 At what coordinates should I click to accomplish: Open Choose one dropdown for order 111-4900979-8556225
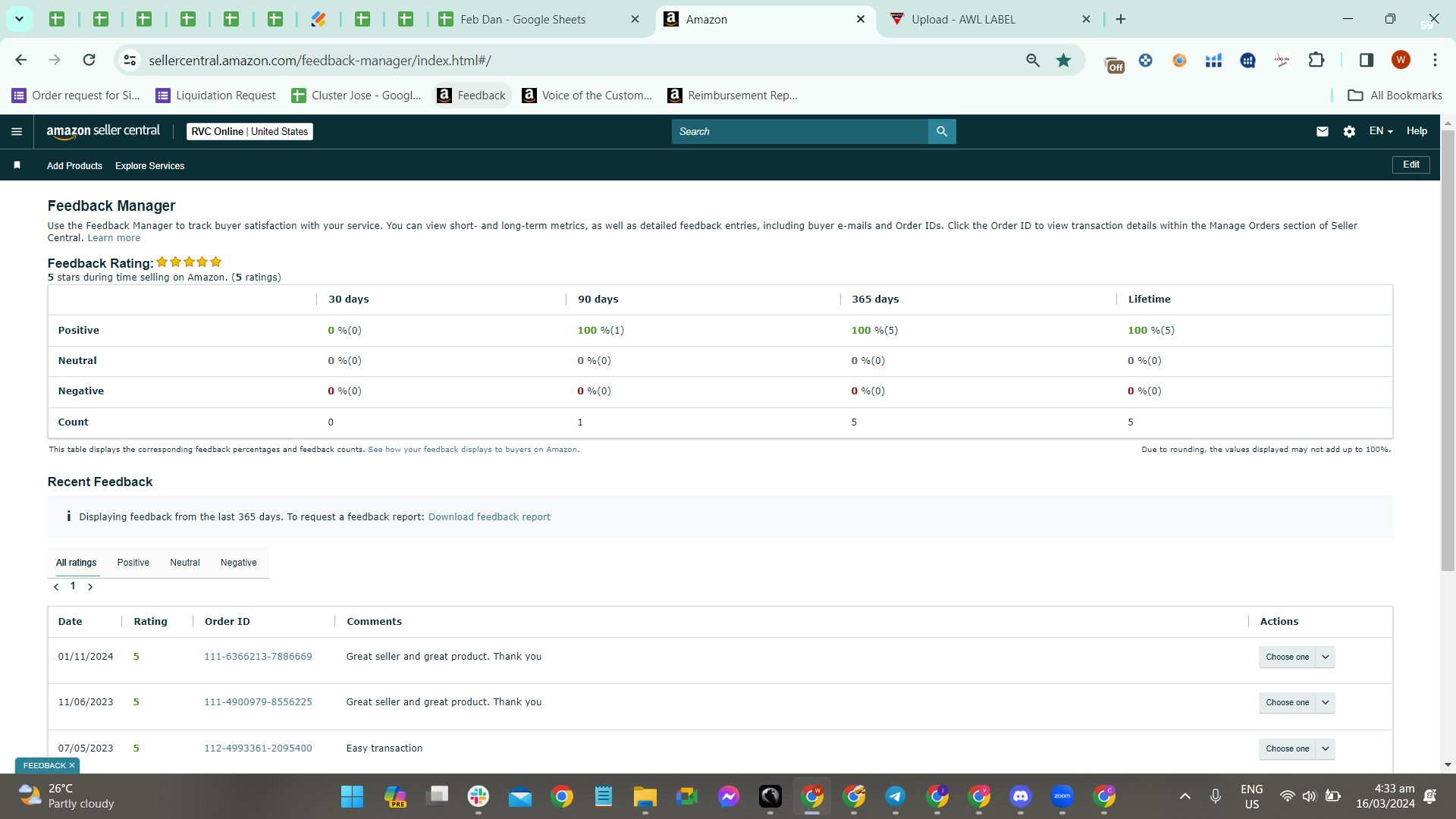coord(1297,702)
